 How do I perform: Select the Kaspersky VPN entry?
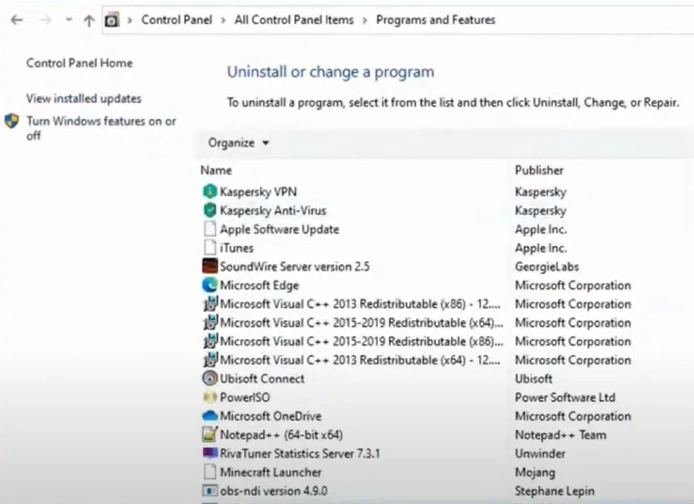click(258, 192)
